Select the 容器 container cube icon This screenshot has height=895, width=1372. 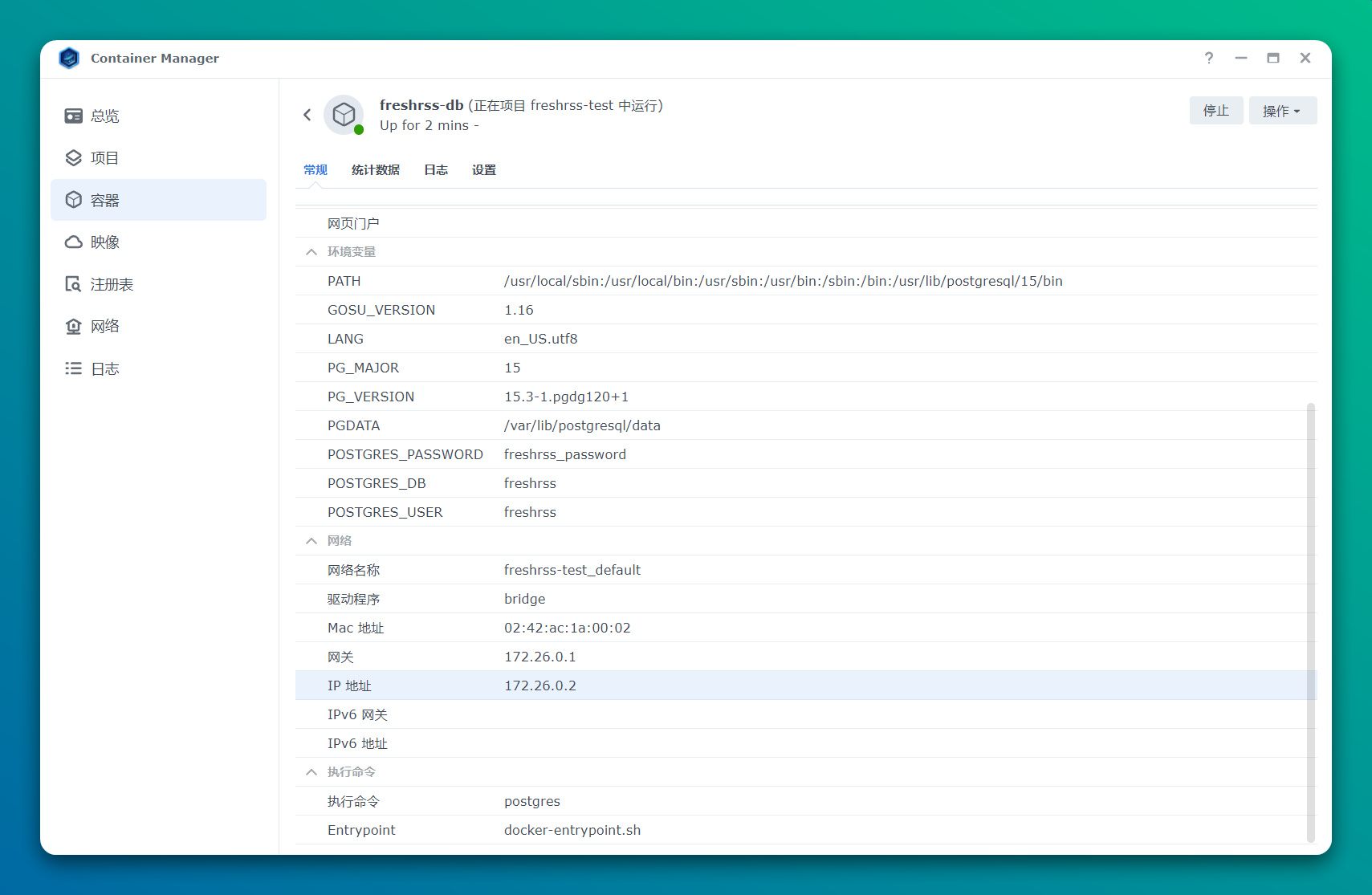pos(74,200)
